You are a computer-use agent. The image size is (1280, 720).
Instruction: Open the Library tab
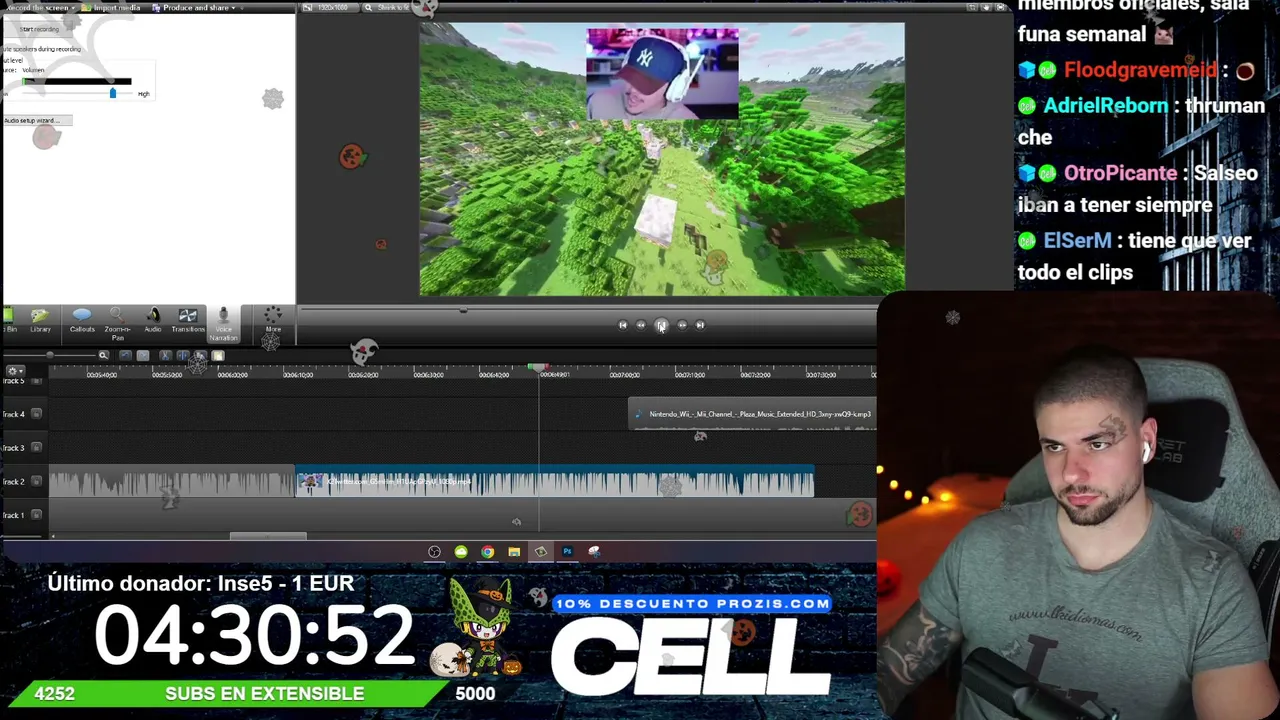tap(40, 321)
